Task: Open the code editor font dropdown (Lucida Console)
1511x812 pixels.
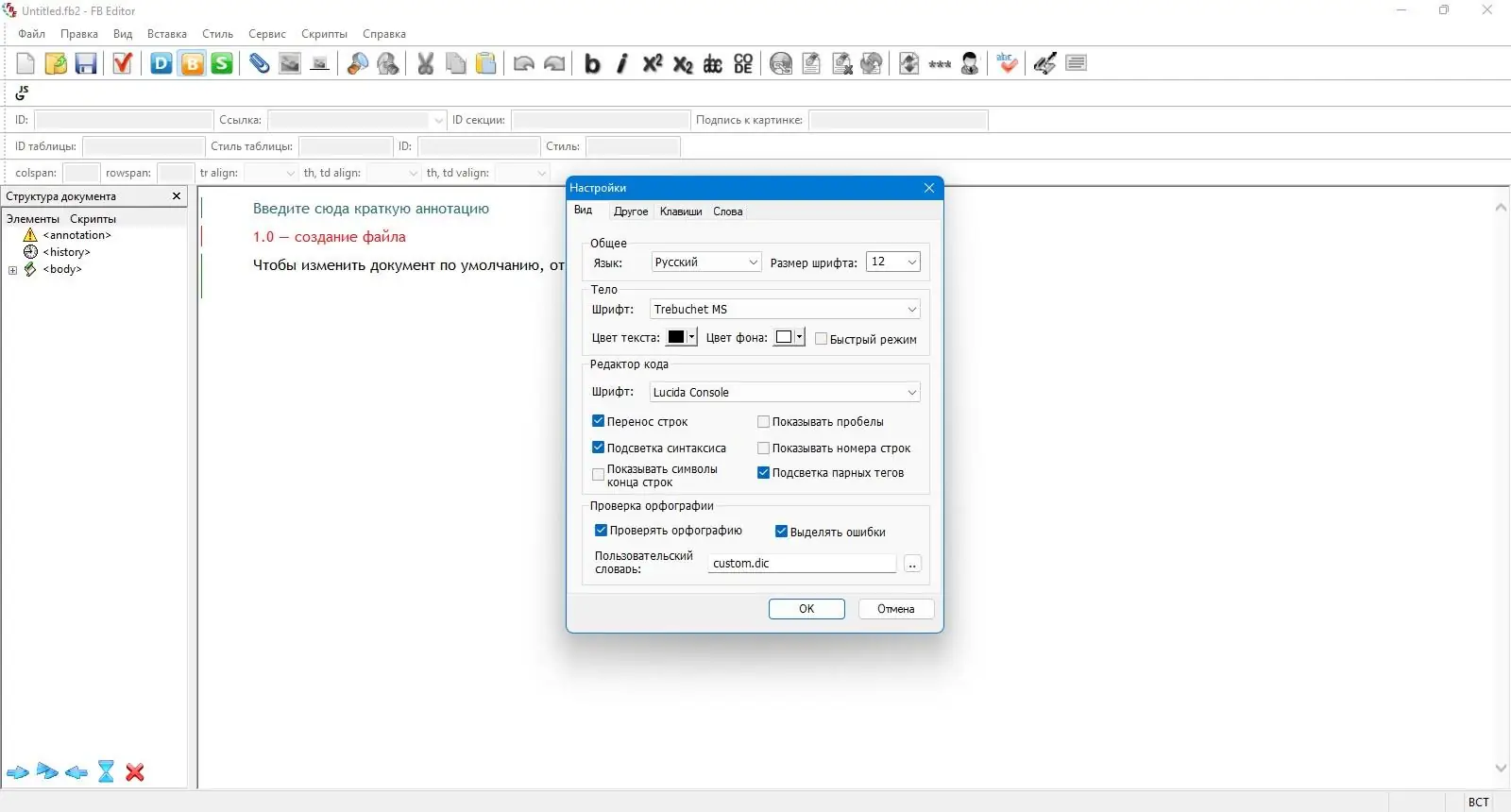Action: coord(785,392)
